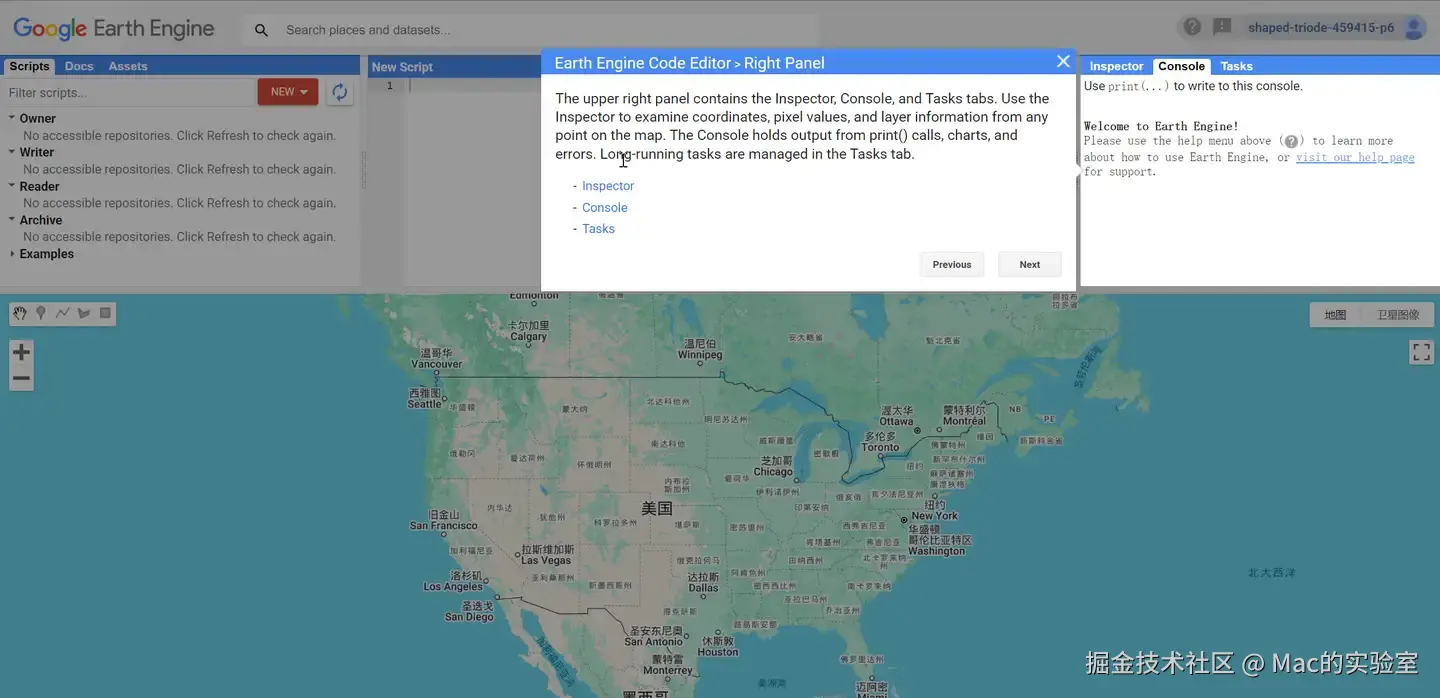Viewport: 1440px width, 698px height.
Task: Switch to the Scripts tab
Action: click(29, 66)
